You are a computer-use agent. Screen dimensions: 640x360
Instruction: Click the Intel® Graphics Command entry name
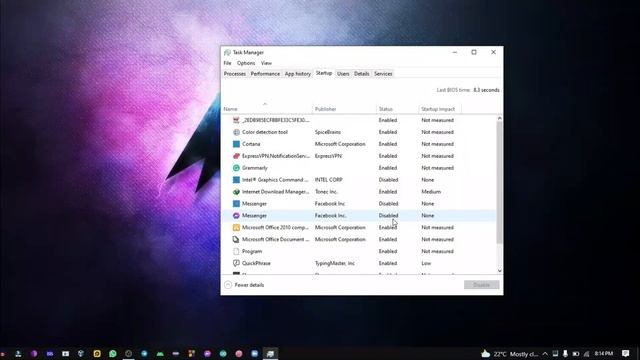275,180
